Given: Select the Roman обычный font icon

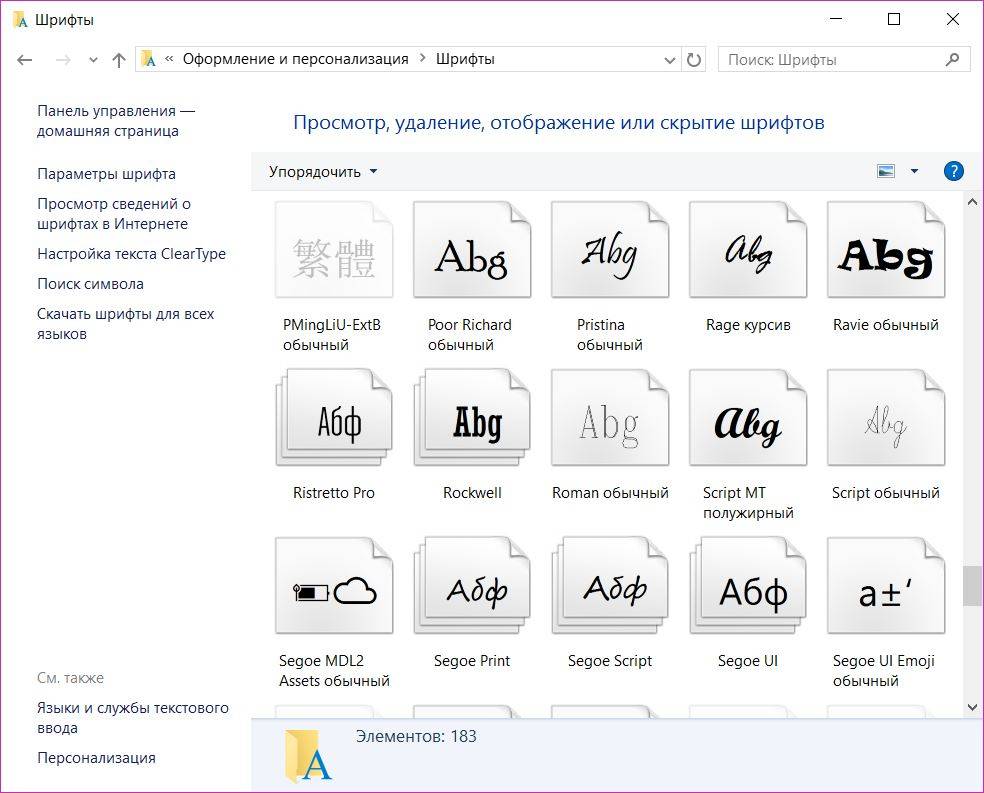Looking at the screenshot, I should point(610,418).
